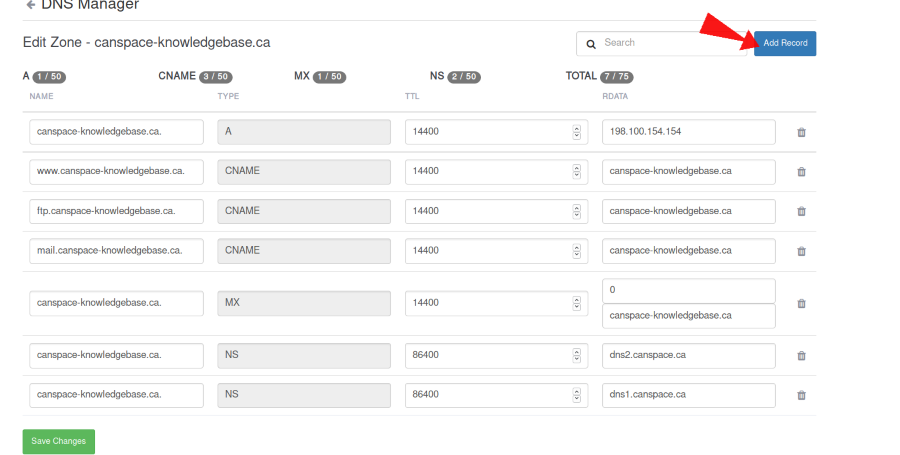Adjust TTL stepper on the MX record
900x455 pixels.
point(576,304)
